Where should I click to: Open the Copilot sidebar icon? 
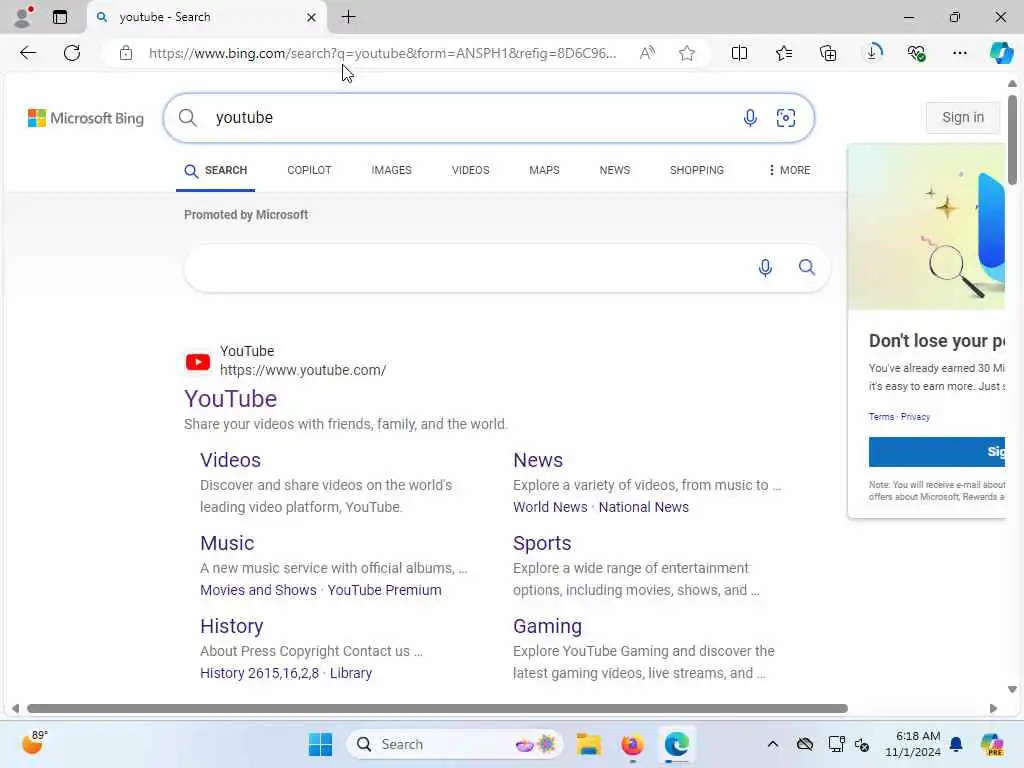pyautogui.click(x=1001, y=53)
